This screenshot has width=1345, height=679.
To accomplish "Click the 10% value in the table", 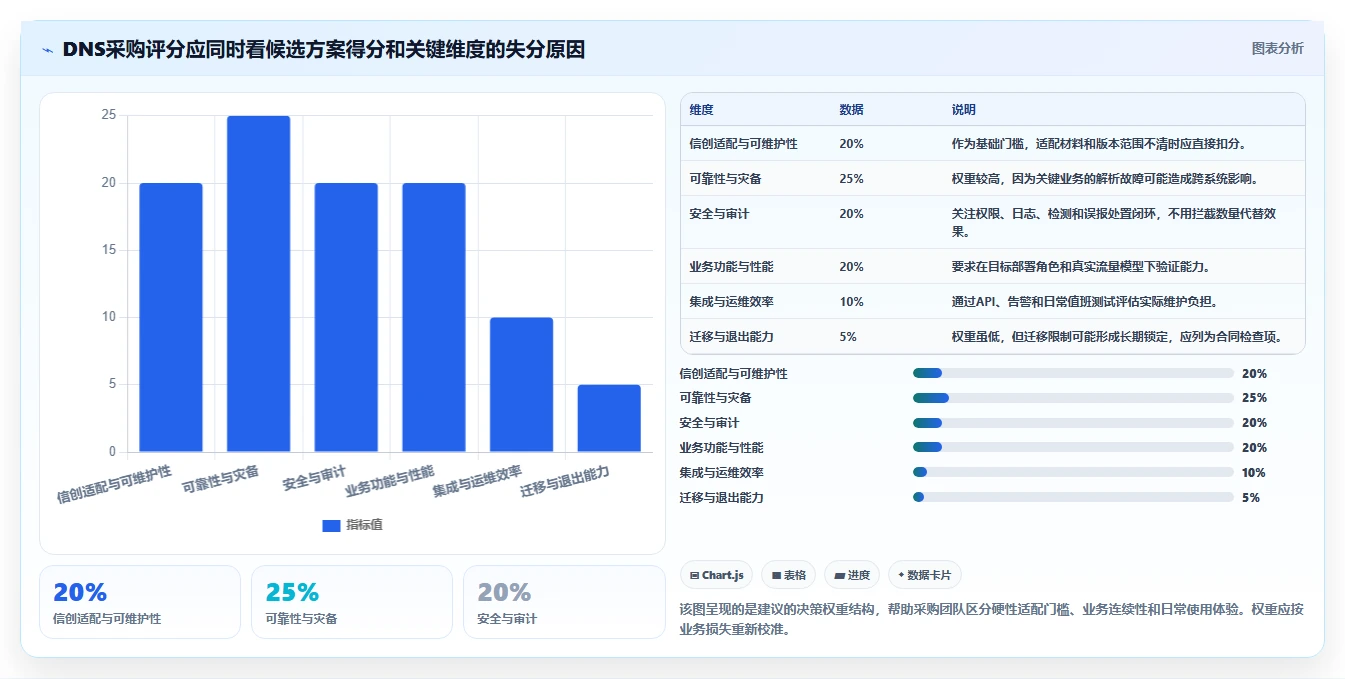I will pos(852,302).
